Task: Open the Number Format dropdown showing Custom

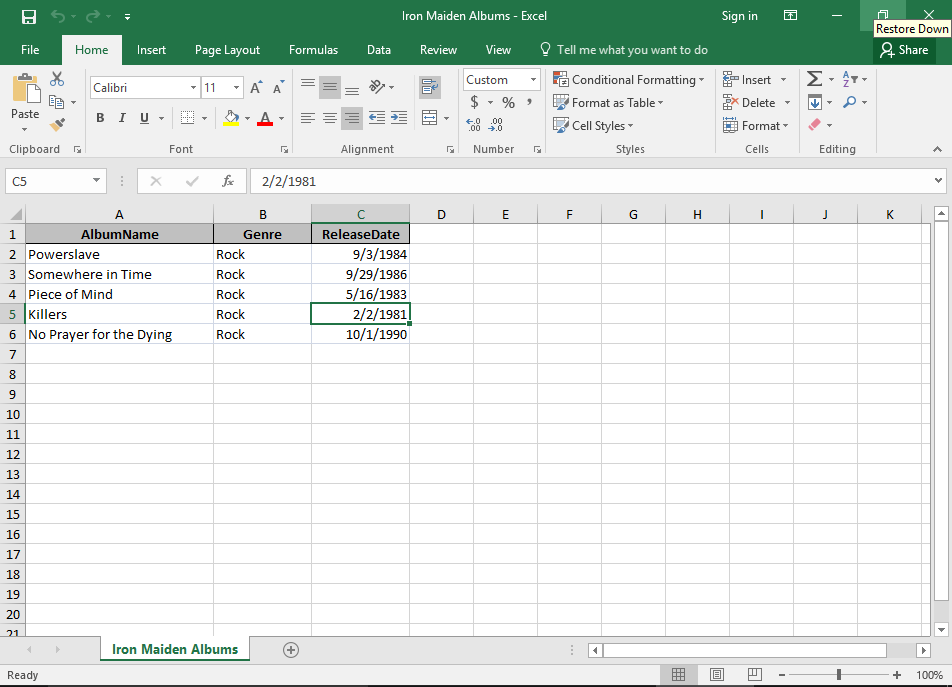Action: click(x=502, y=80)
